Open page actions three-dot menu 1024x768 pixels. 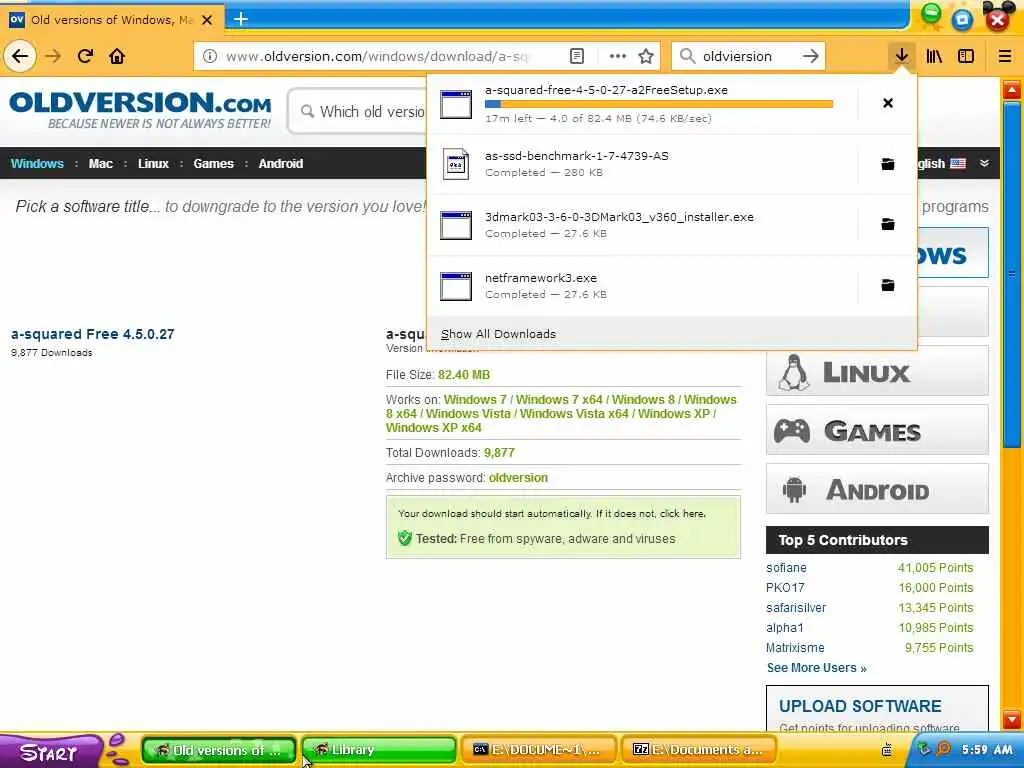[617, 56]
